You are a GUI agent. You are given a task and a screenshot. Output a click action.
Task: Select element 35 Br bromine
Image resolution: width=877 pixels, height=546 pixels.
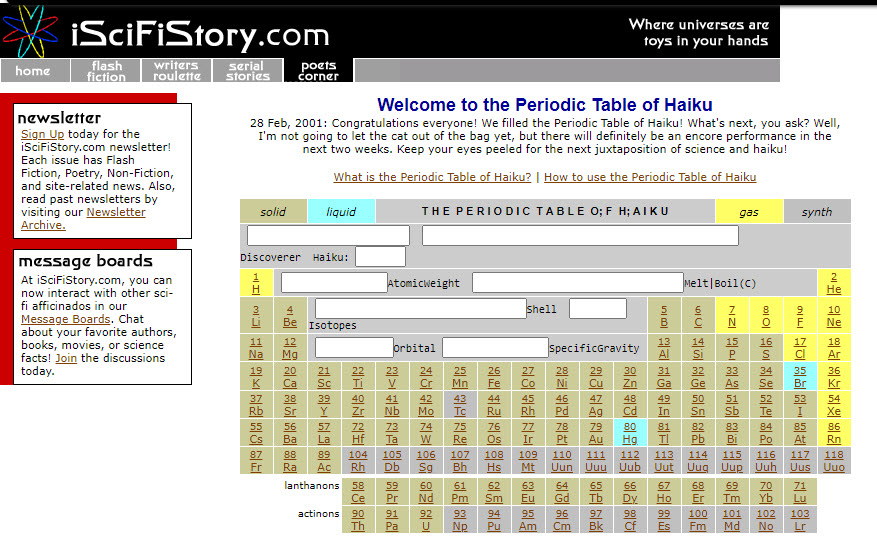pyautogui.click(x=800, y=377)
